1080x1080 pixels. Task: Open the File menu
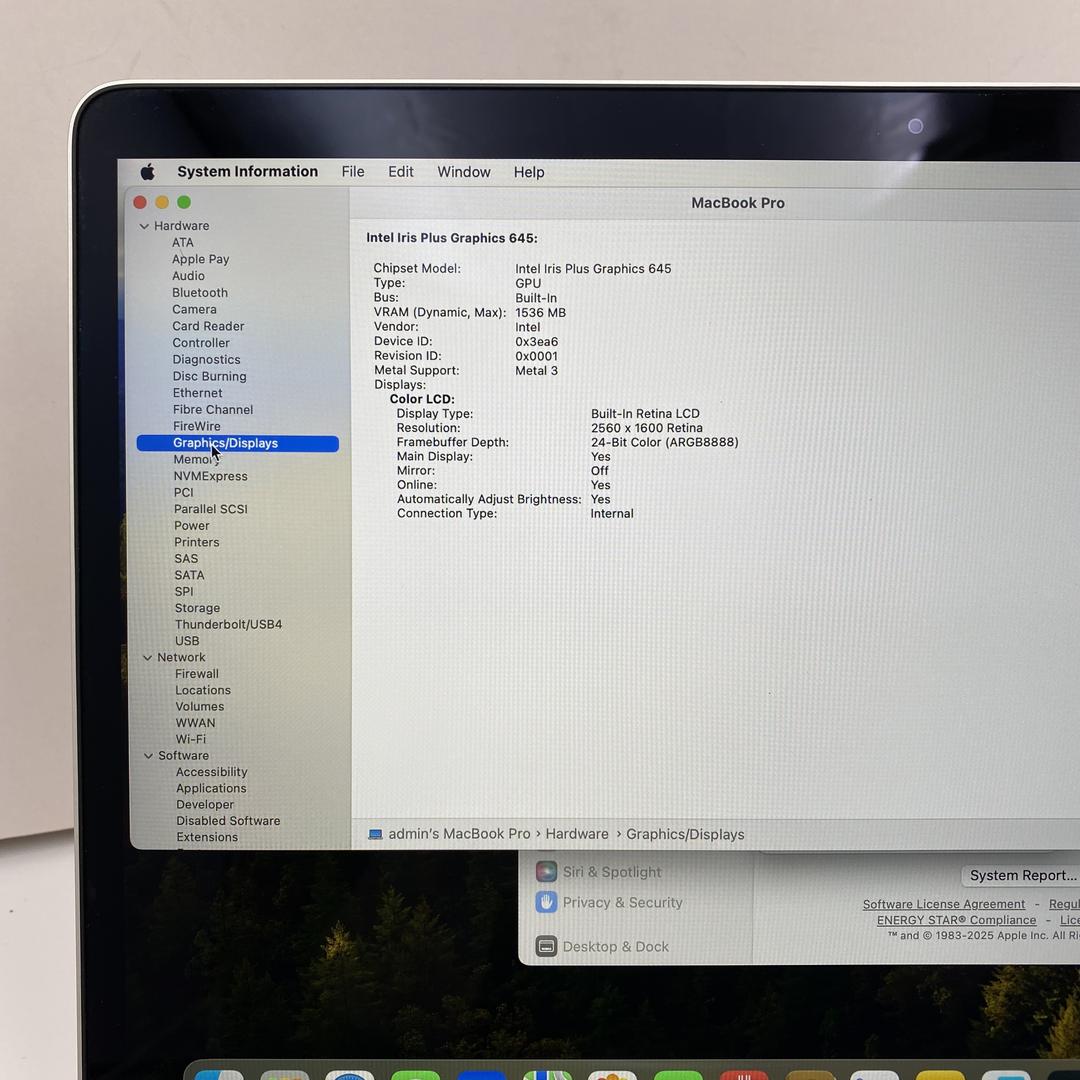353,172
